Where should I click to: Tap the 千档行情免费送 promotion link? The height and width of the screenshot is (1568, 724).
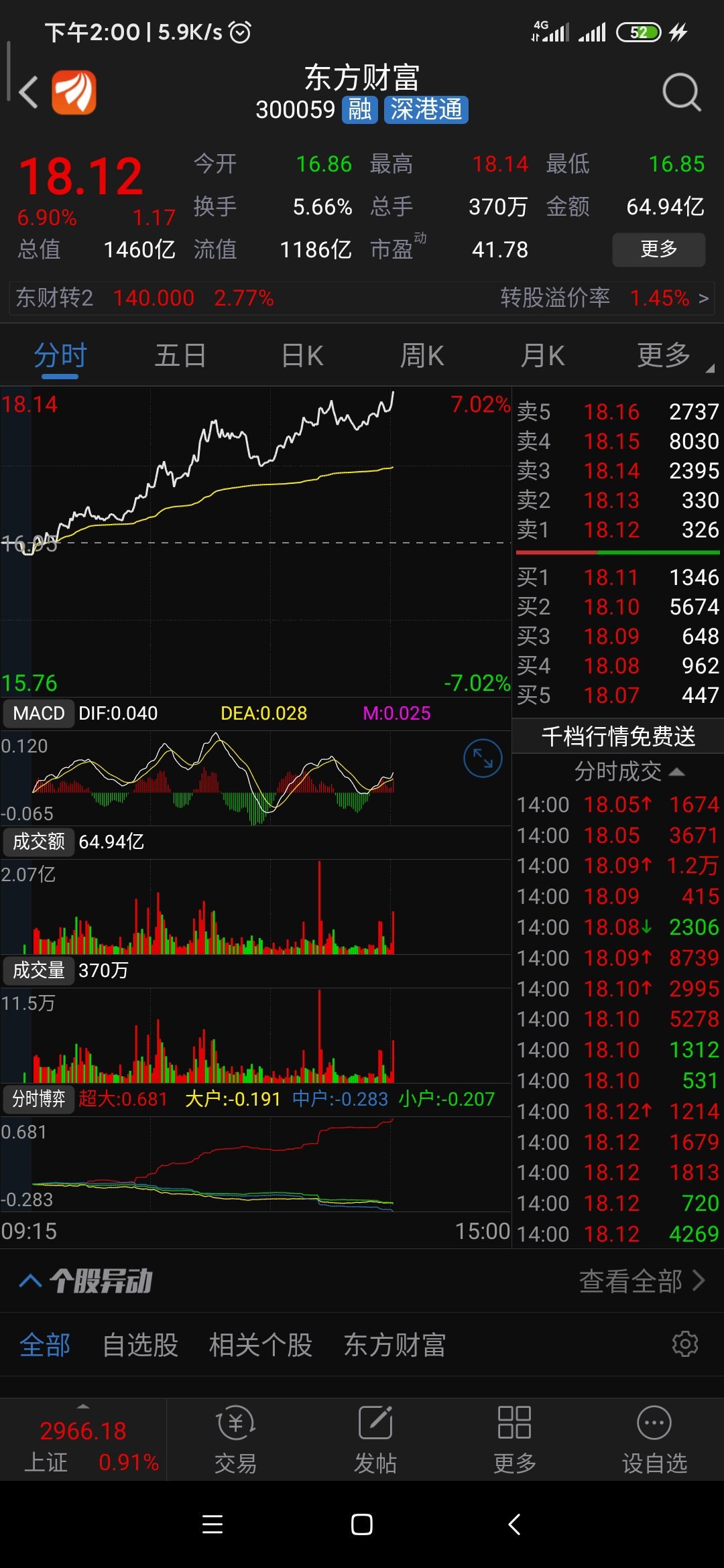pyautogui.click(x=618, y=736)
